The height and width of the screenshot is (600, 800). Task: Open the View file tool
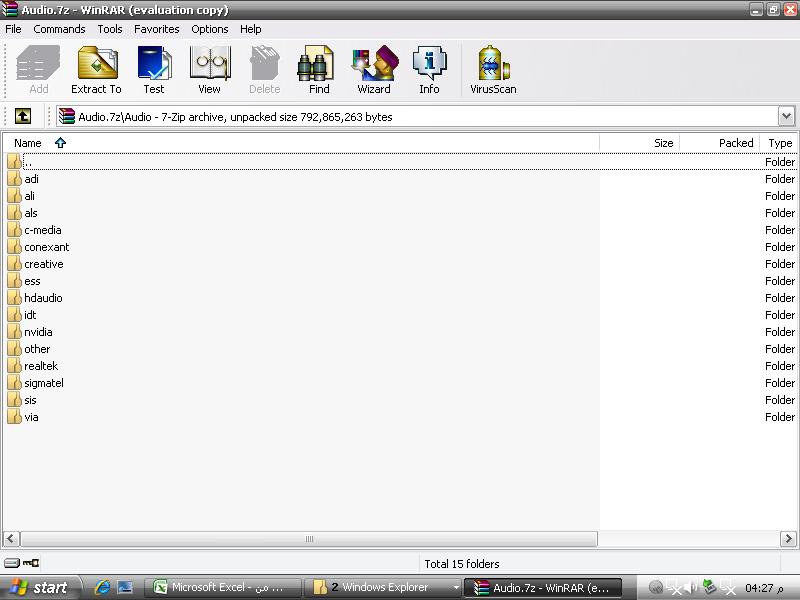click(210, 70)
